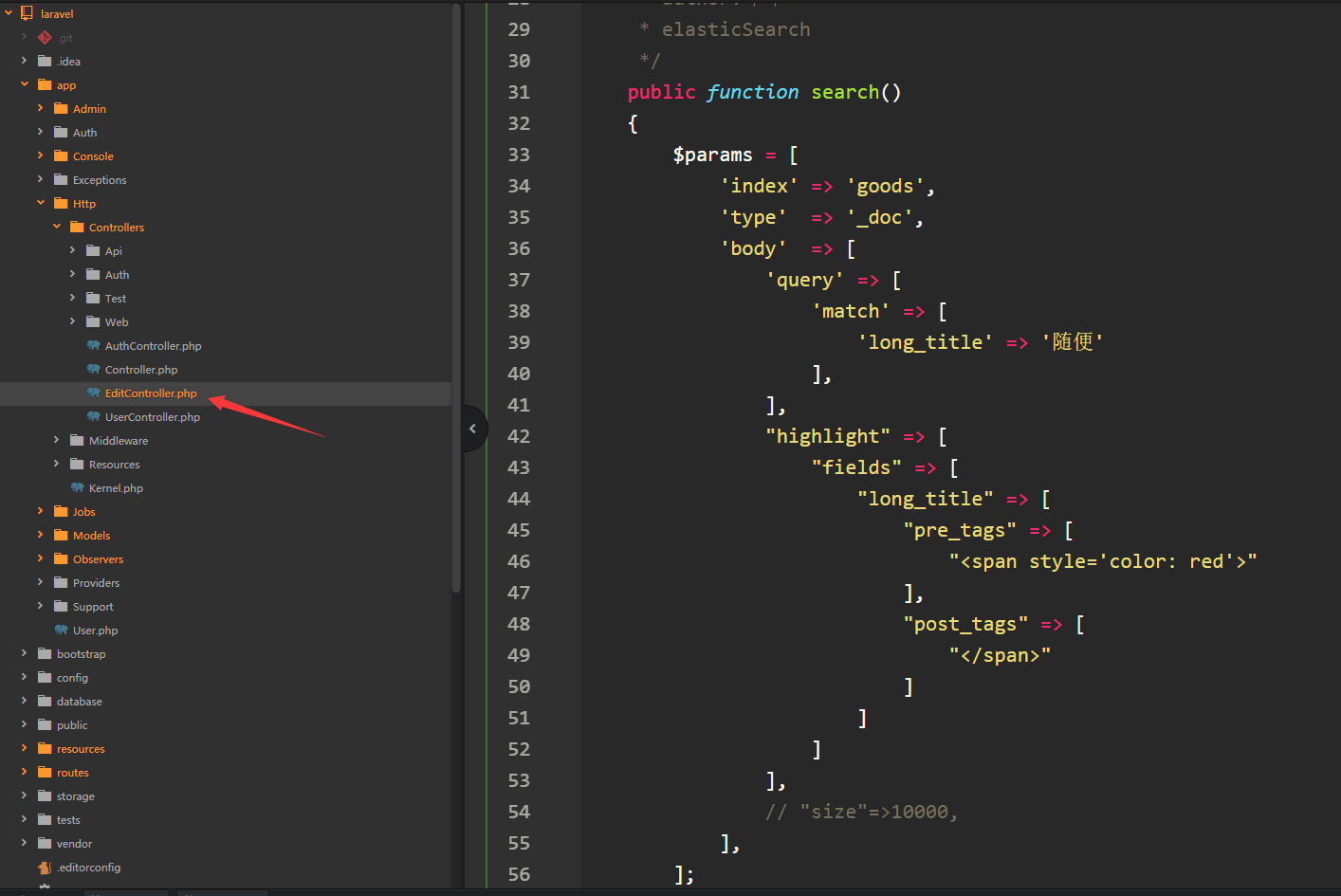The width and height of the screenshot is (1341, 896).
Task: Click line number 31 in gutter
Action: (519, 92)
